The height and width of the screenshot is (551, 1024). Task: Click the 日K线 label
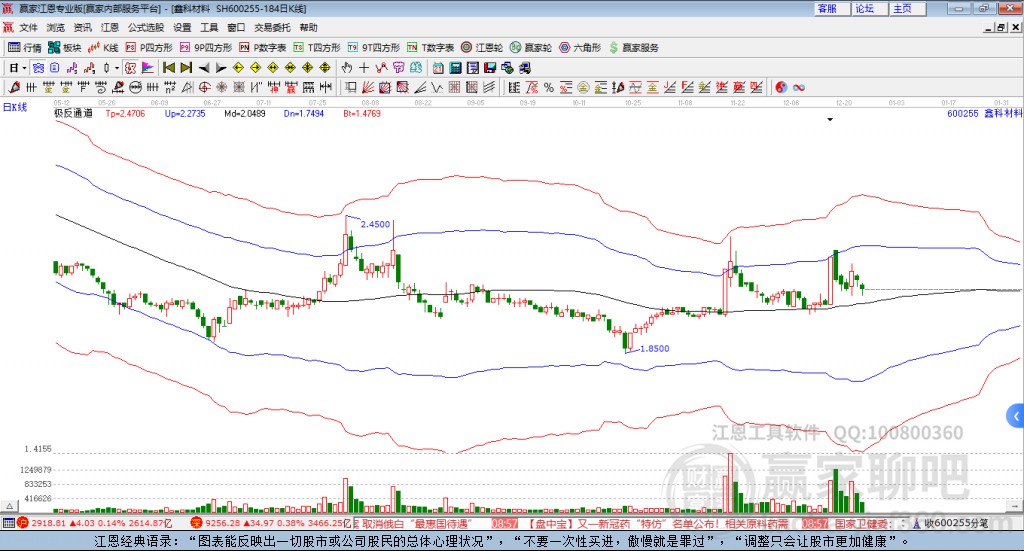[x=14, y=108]
